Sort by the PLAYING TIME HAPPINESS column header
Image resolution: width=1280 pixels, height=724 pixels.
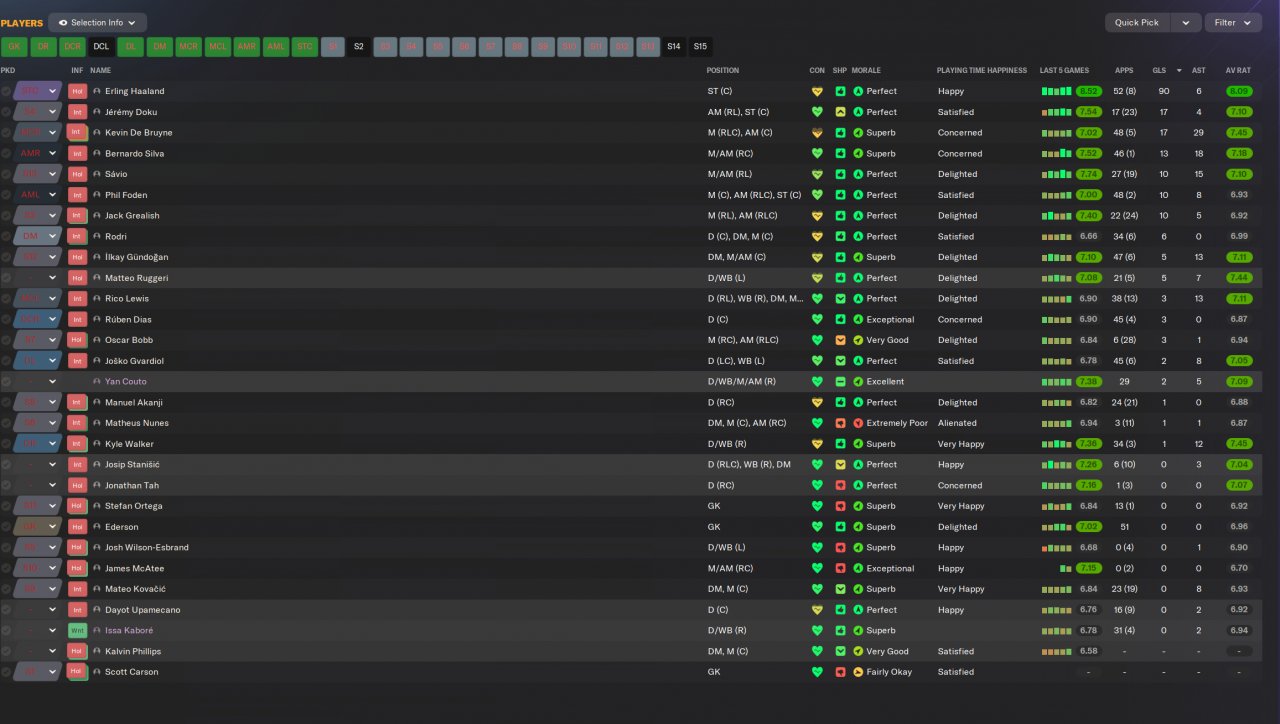click(x=982, y=71)
